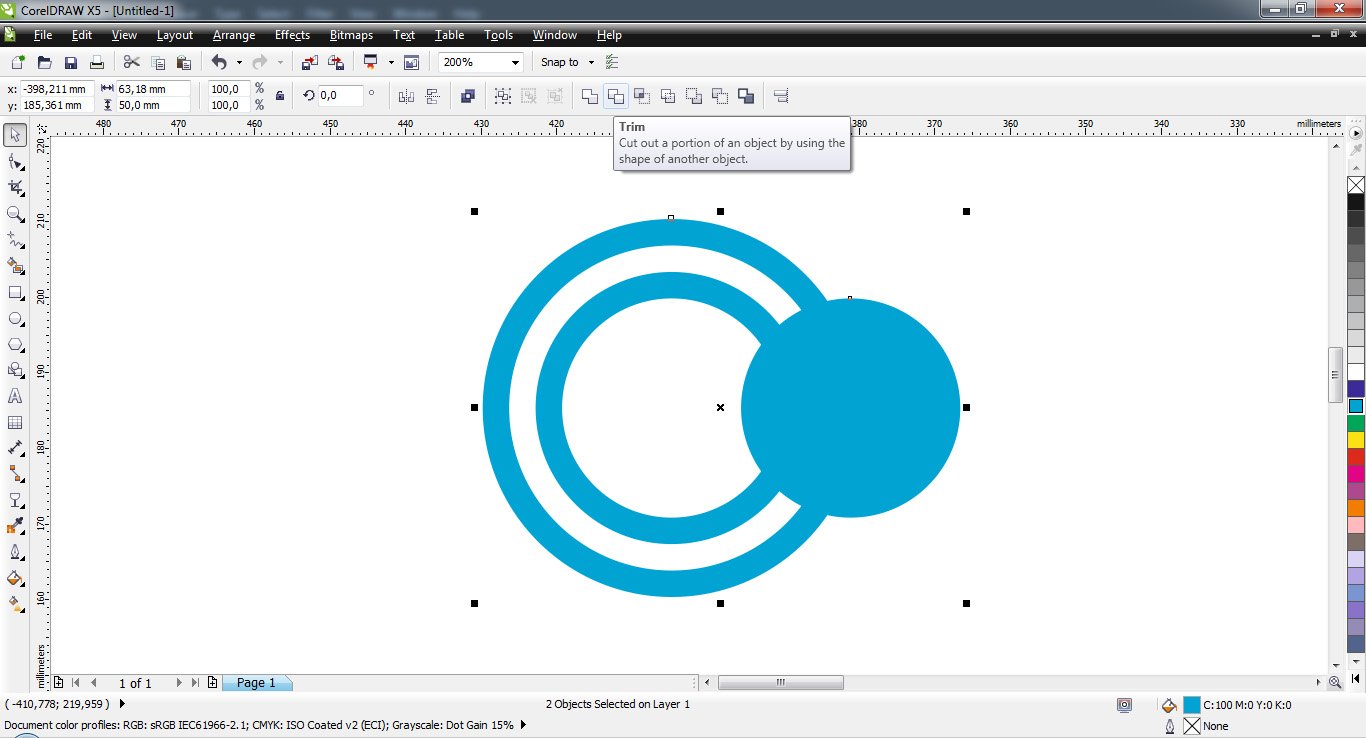Select the Blend interactive tool
This screenshot has height=738, width=1366.
pyautogui.click(x=15, y=500)
